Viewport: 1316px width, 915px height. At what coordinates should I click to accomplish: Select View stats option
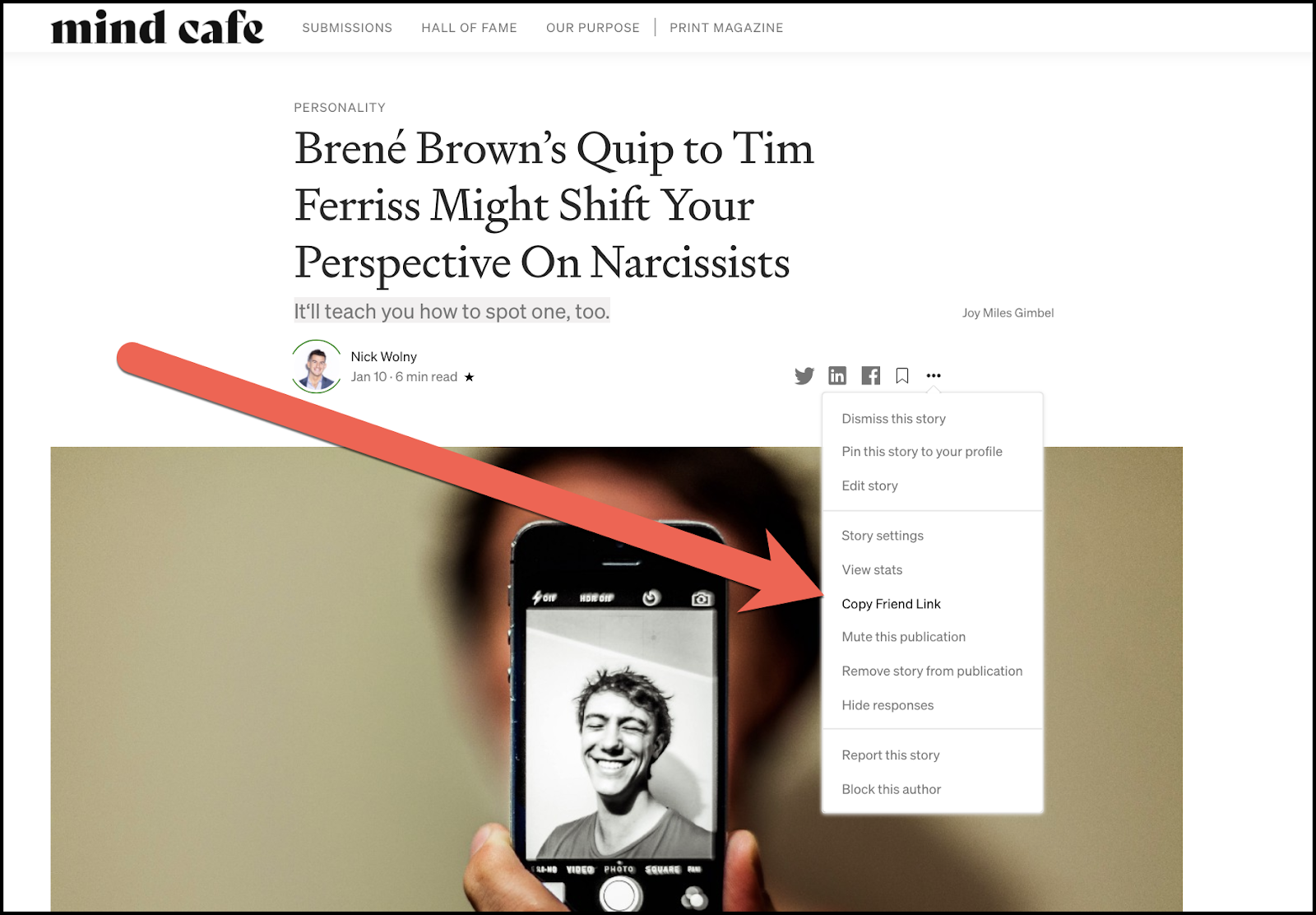pos(872,569)
